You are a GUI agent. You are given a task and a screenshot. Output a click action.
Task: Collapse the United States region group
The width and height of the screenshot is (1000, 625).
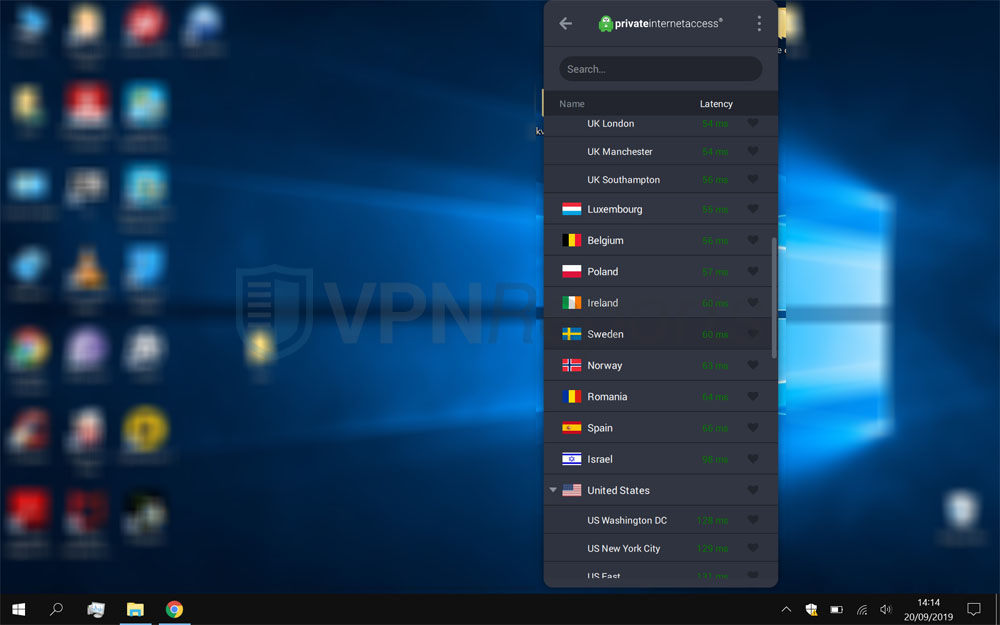[x=553, y=490]
